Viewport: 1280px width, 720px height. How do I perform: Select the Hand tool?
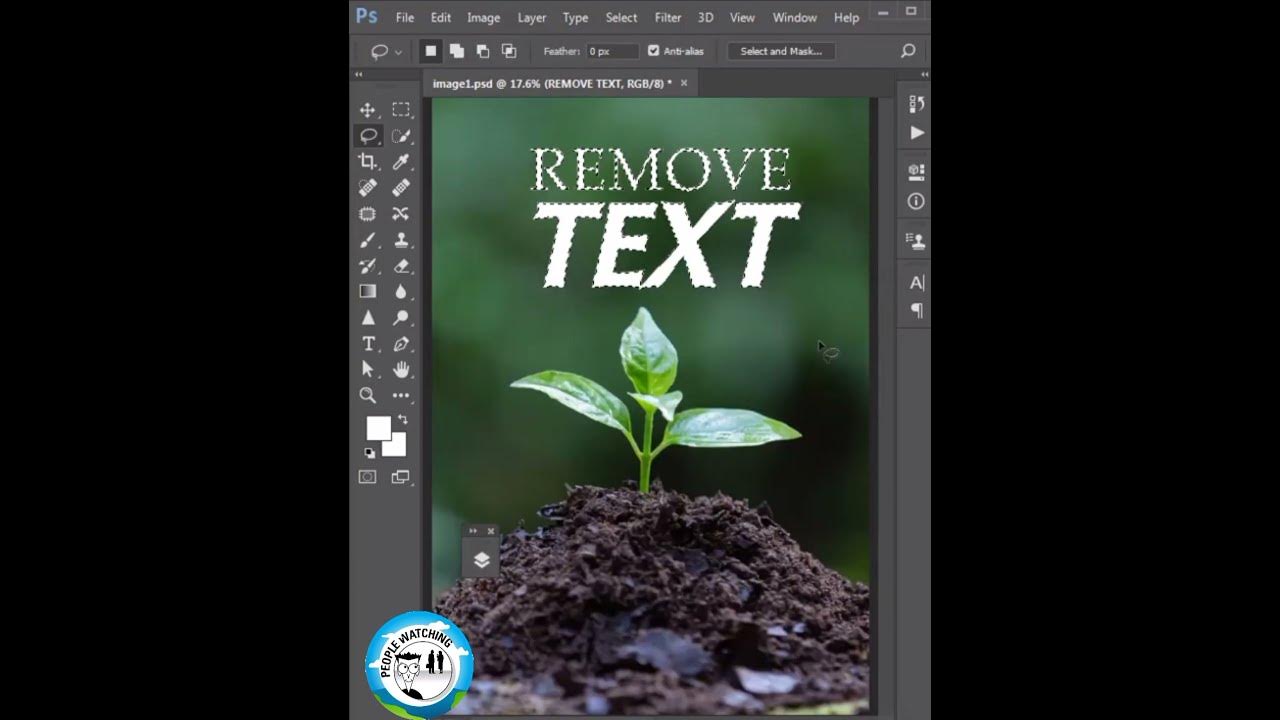(401, 369)
